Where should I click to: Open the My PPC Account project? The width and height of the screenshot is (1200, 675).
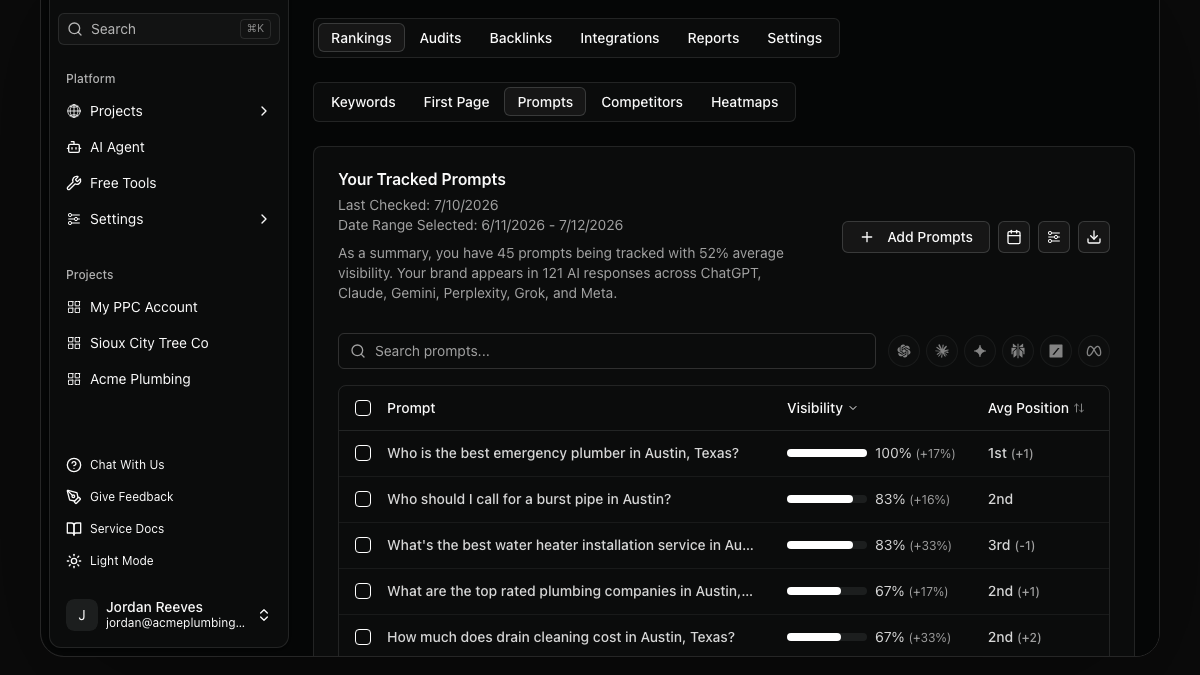click(144, 307)
